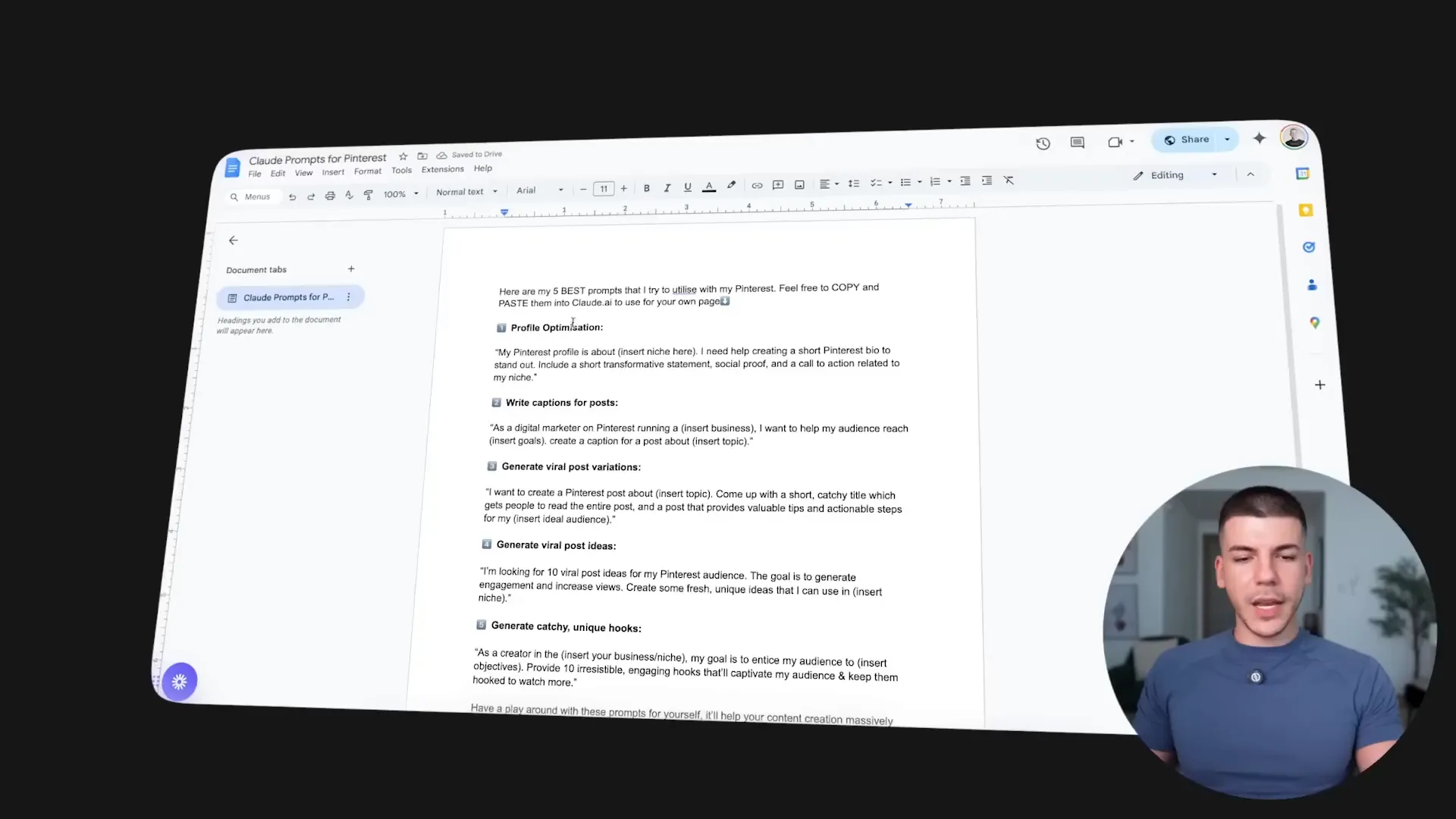The image size is (1456, 819).
Task: Print the document
Action: tap(330, 196)
